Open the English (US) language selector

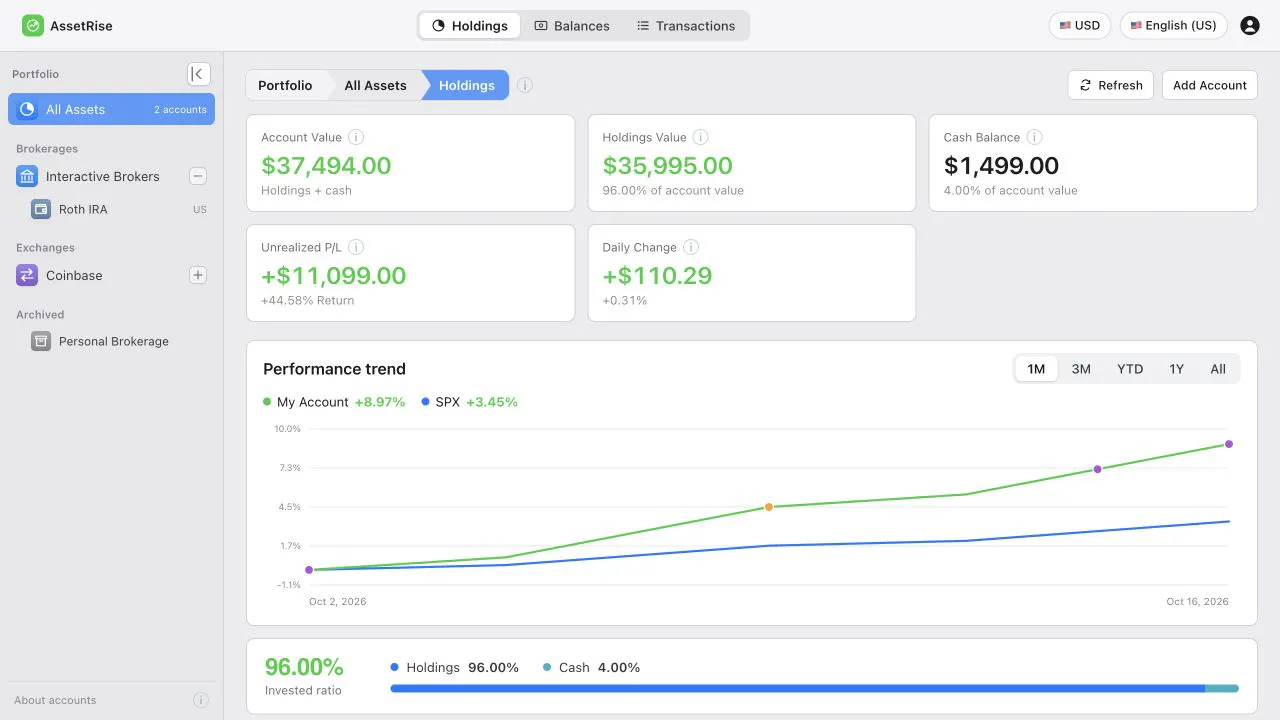1174,26
